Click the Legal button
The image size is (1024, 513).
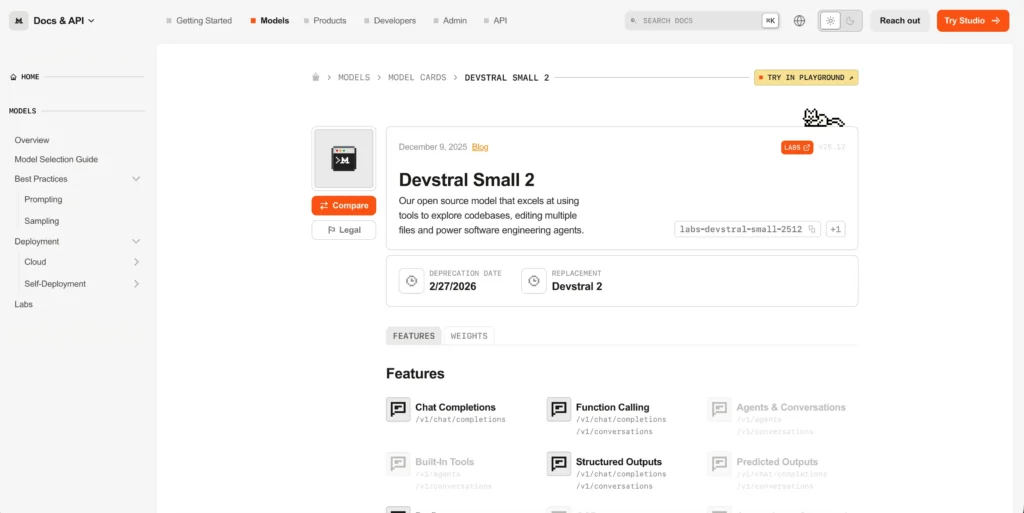[344, 230]
